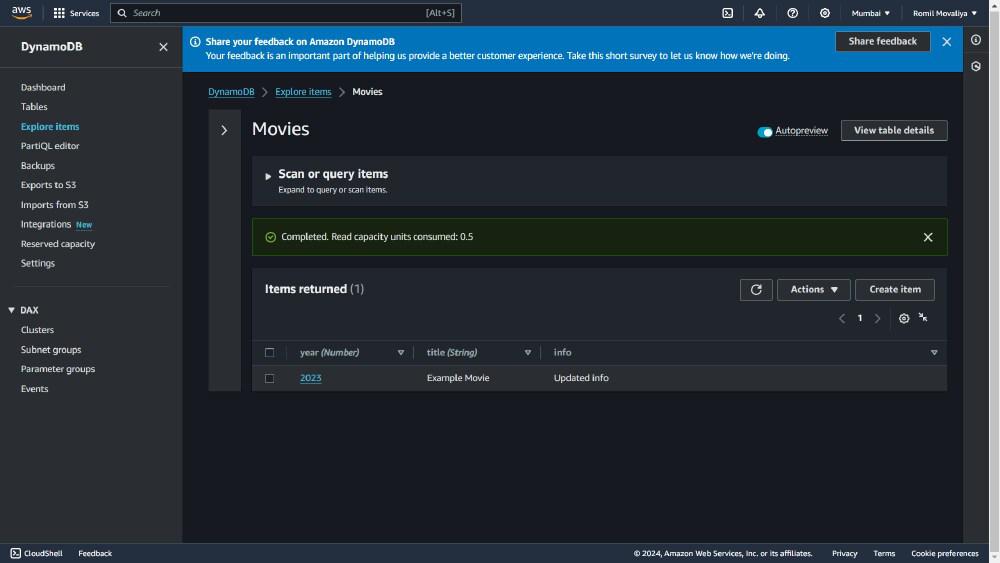Go to Dashboard in the sidebar
This screenshot has height=563, width=1000.
[43, 87]
